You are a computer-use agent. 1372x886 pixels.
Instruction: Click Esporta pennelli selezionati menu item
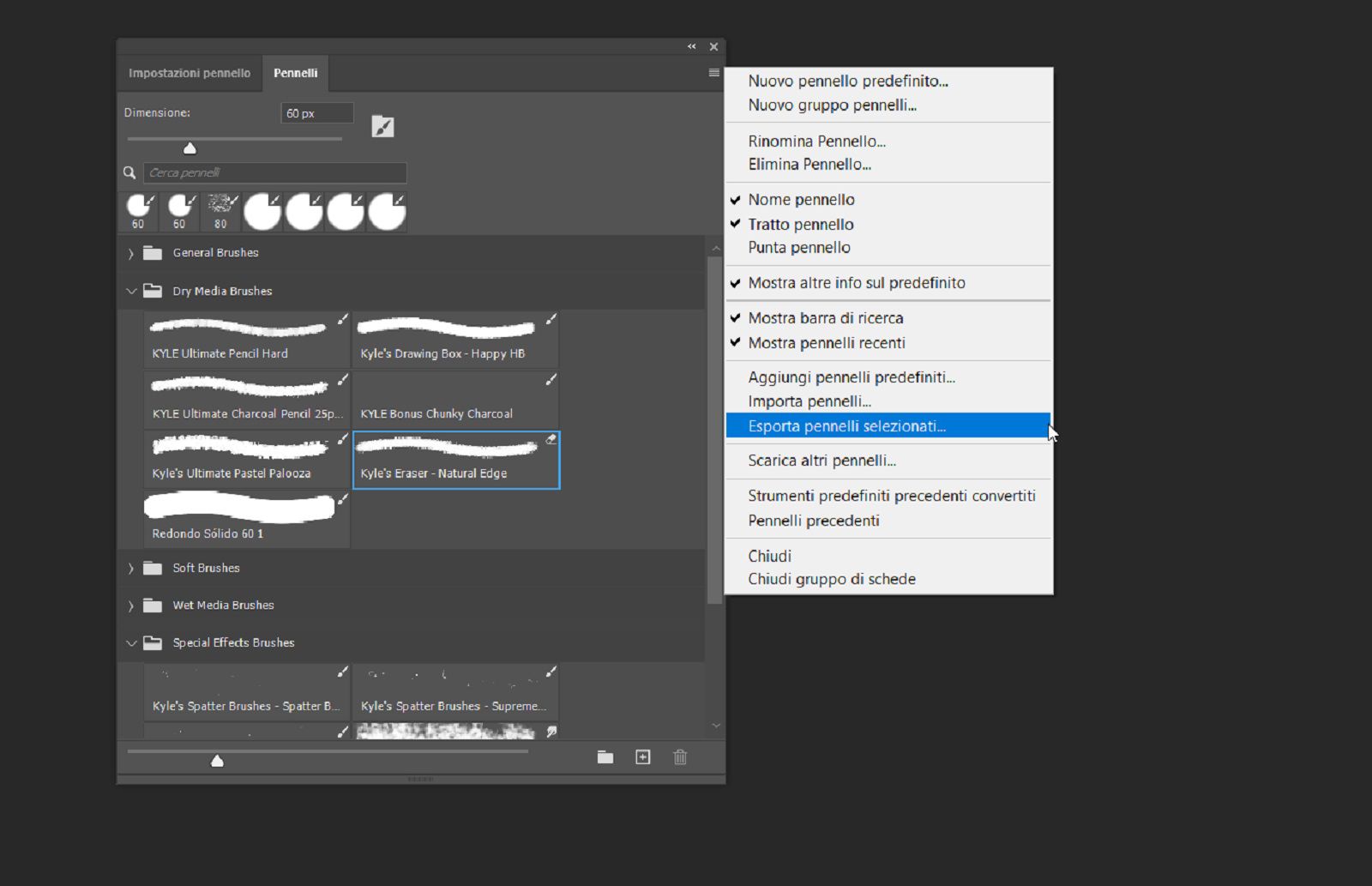(x=888, y=426)
